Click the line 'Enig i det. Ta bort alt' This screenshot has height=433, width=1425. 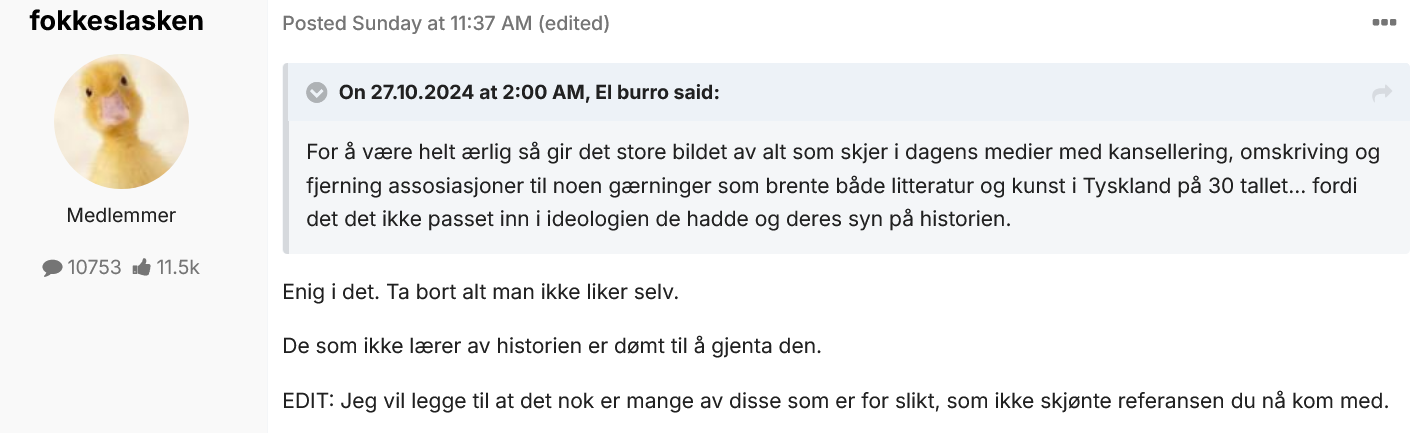pyautogui.click(x=482, y=295)
